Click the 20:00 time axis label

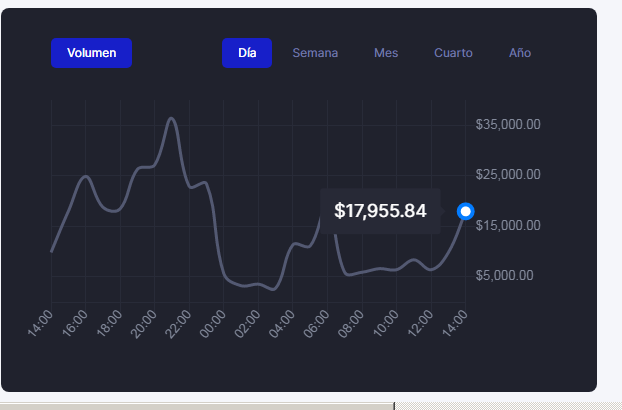pos(144,324)
